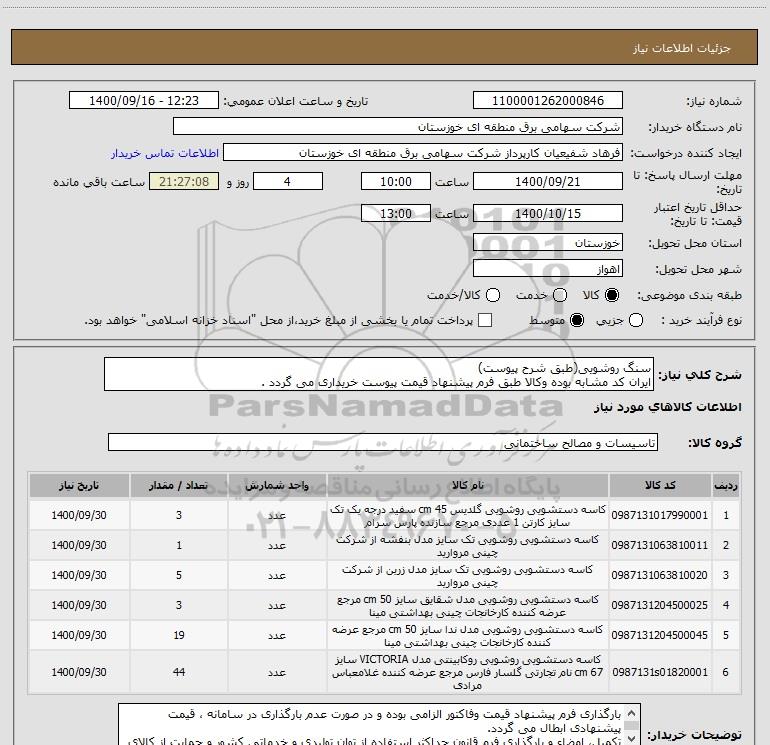Select the کالا/خدمت radio button

493,295
